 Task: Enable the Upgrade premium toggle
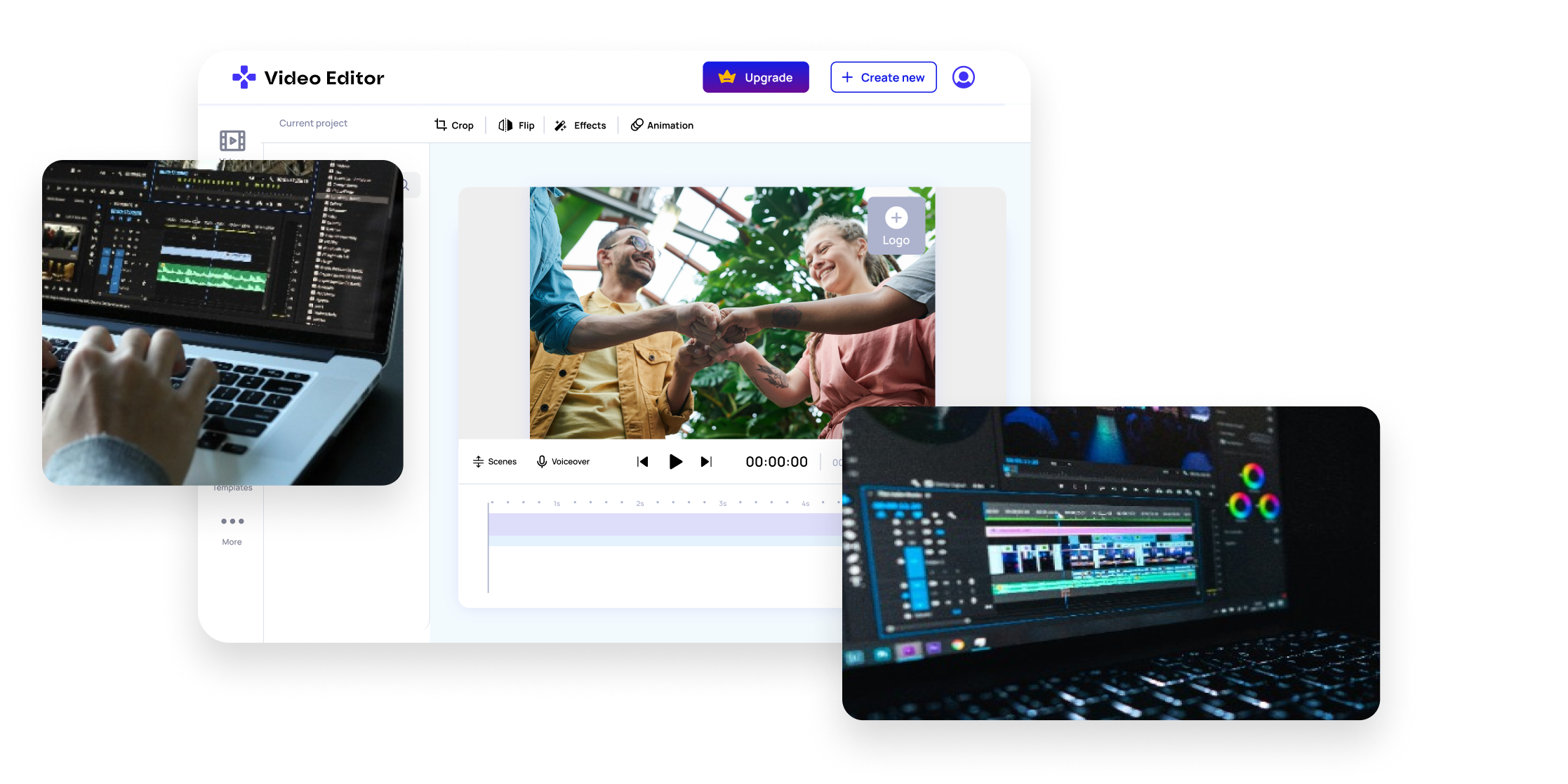755,77
